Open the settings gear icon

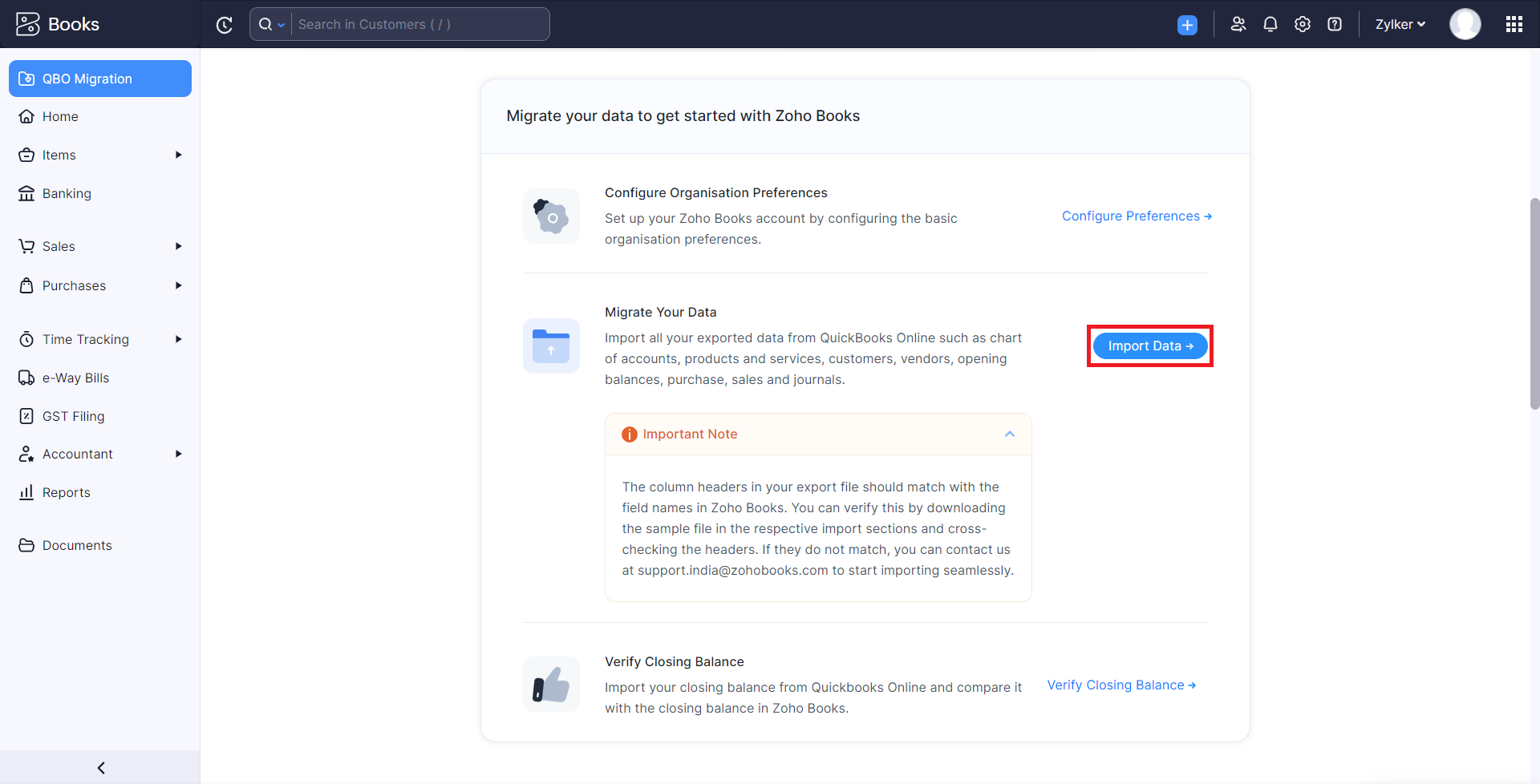[1303, 24]
